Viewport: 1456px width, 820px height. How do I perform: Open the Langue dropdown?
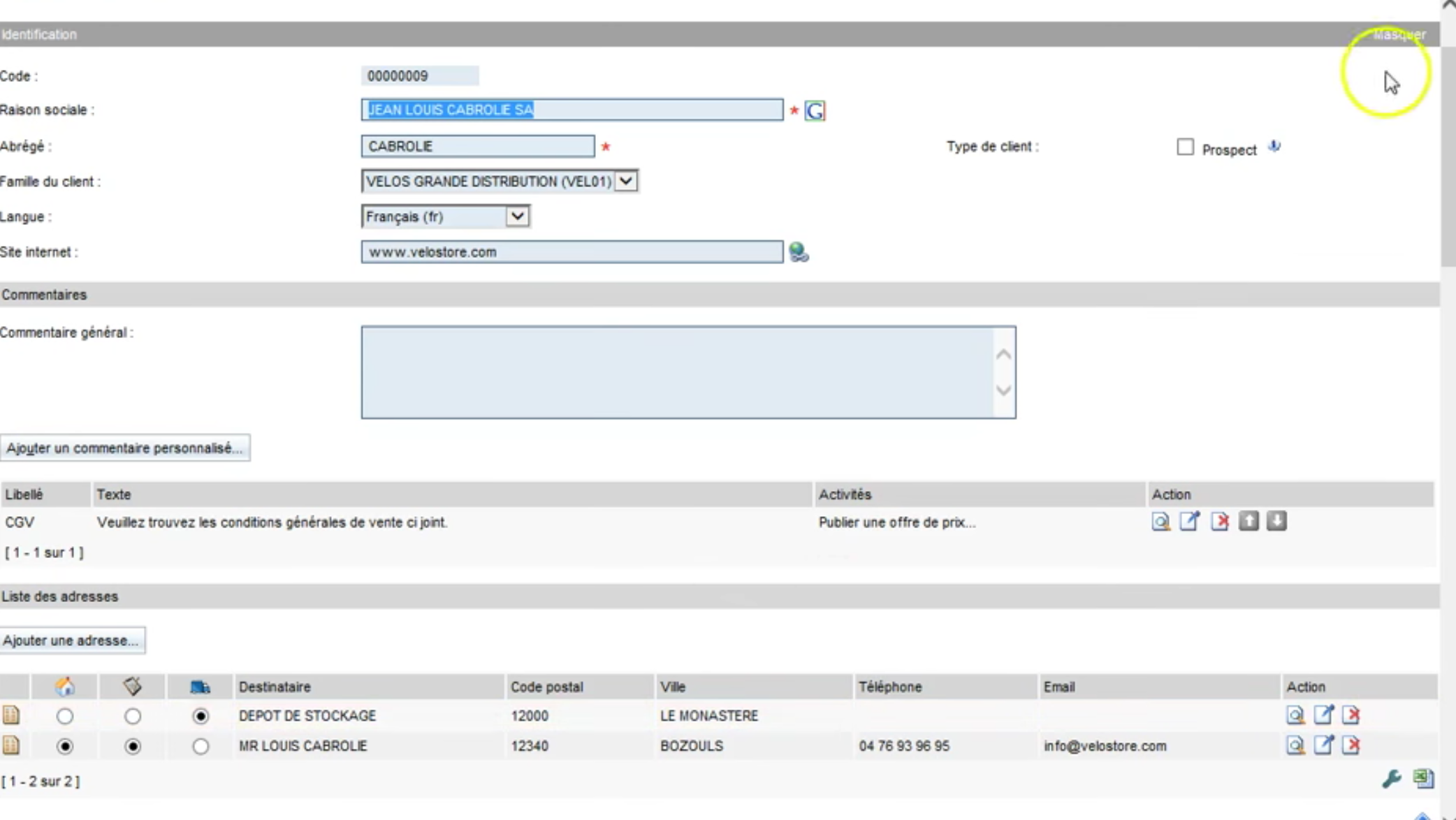coord(445,217)
